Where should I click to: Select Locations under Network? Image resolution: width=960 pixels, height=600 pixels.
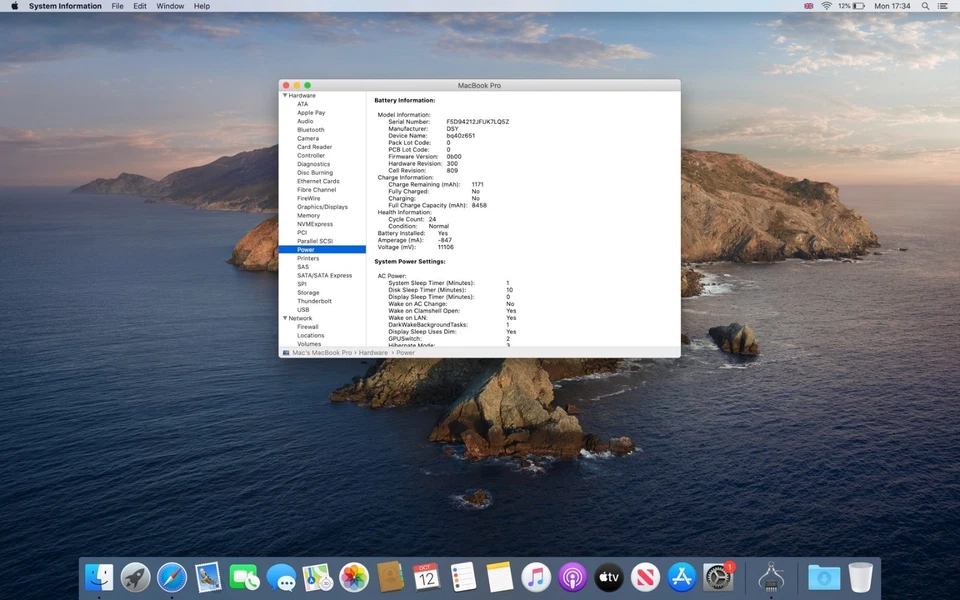310,336
